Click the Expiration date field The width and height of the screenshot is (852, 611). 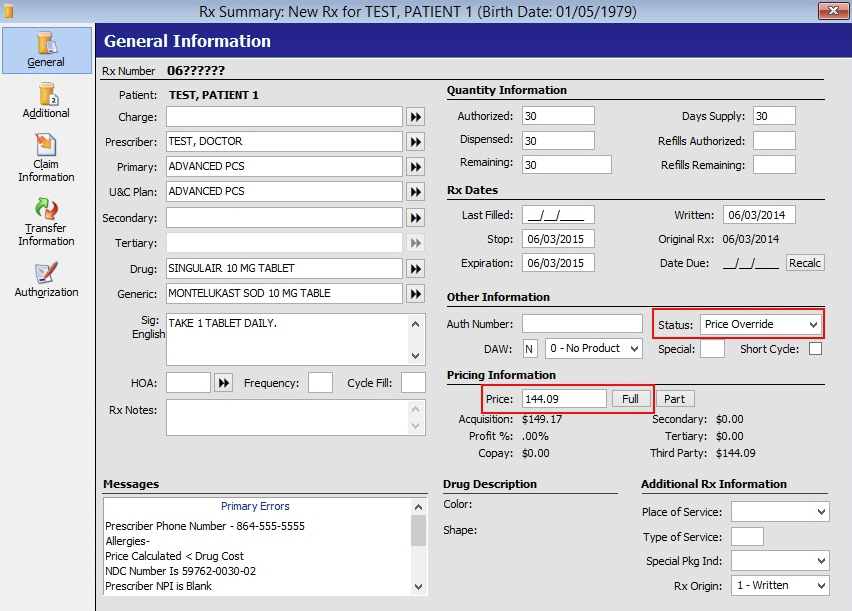tap(558, 263)
